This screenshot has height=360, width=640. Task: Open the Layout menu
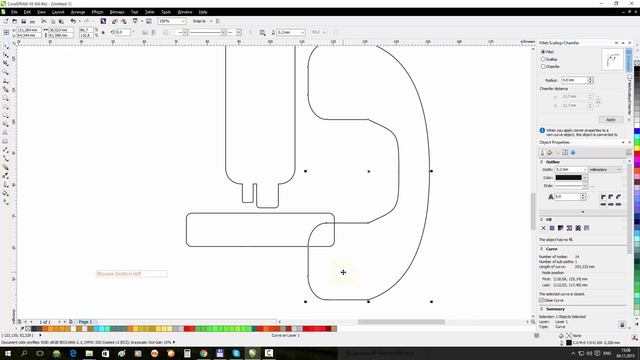click(58, 12)
